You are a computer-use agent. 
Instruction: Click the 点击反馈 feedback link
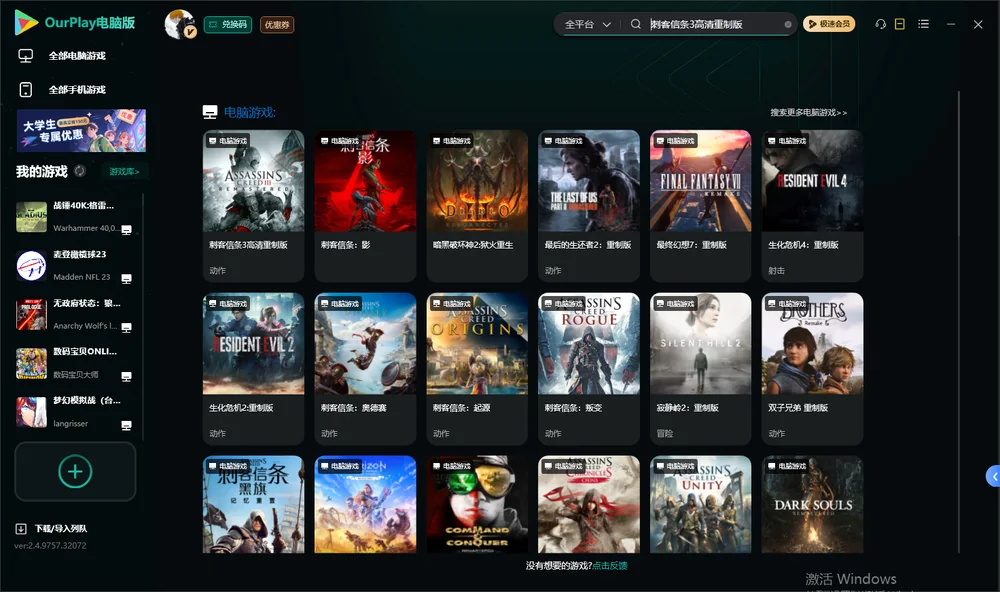pyautogui.click(x=610, y=565)
